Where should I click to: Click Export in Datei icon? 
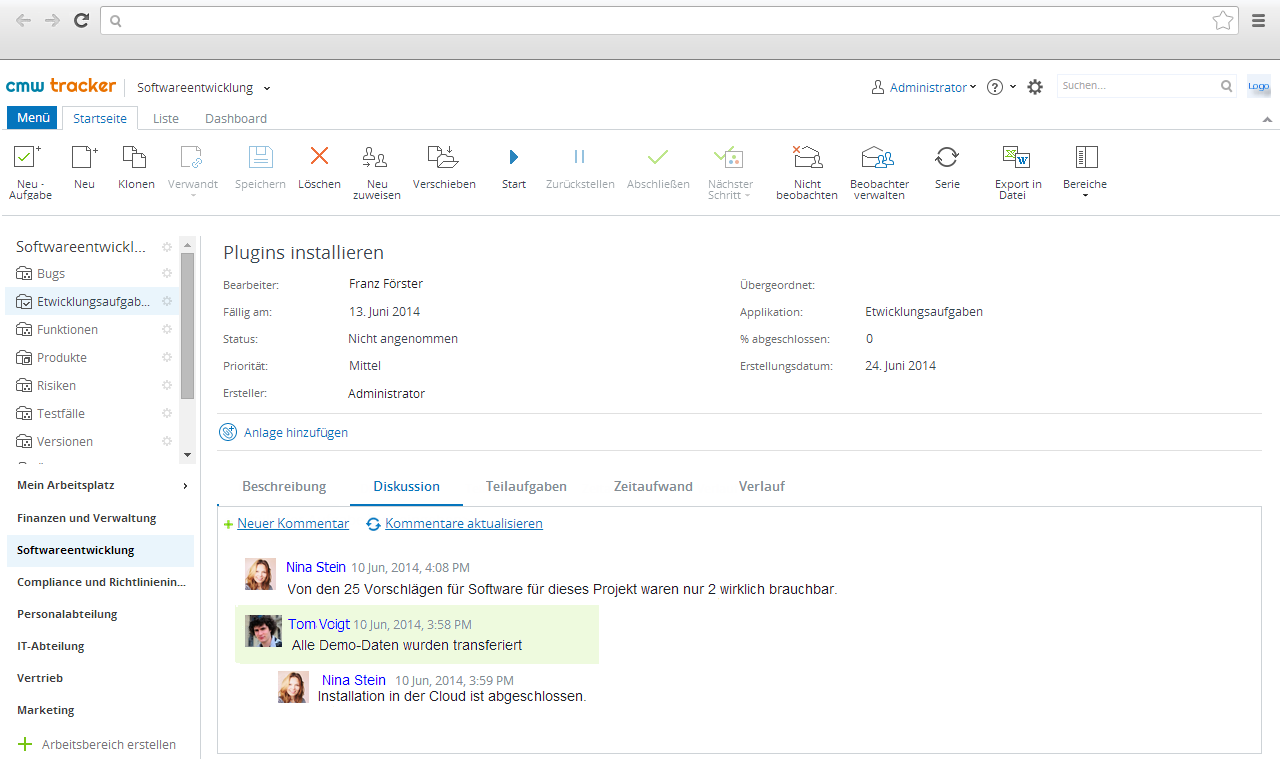pos(1017,157)
